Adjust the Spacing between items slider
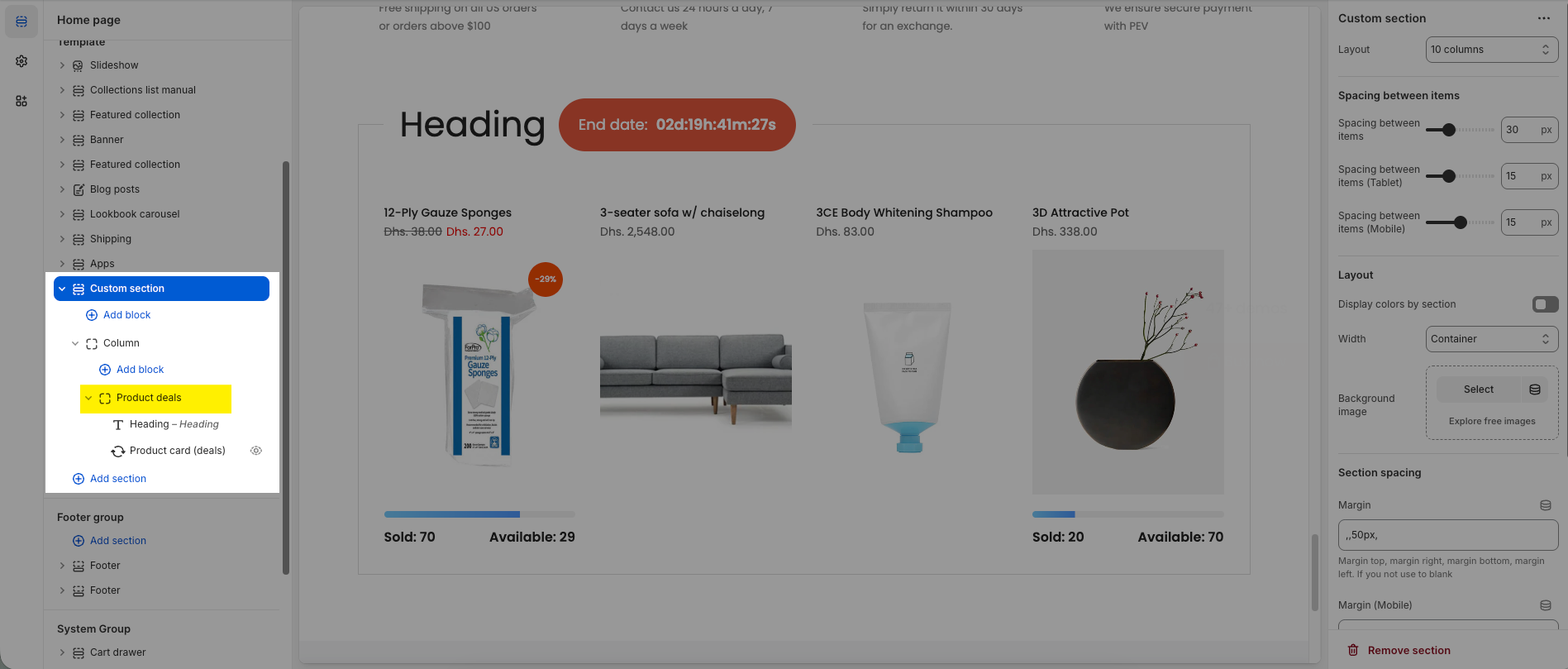 (x=1449, y=130)
